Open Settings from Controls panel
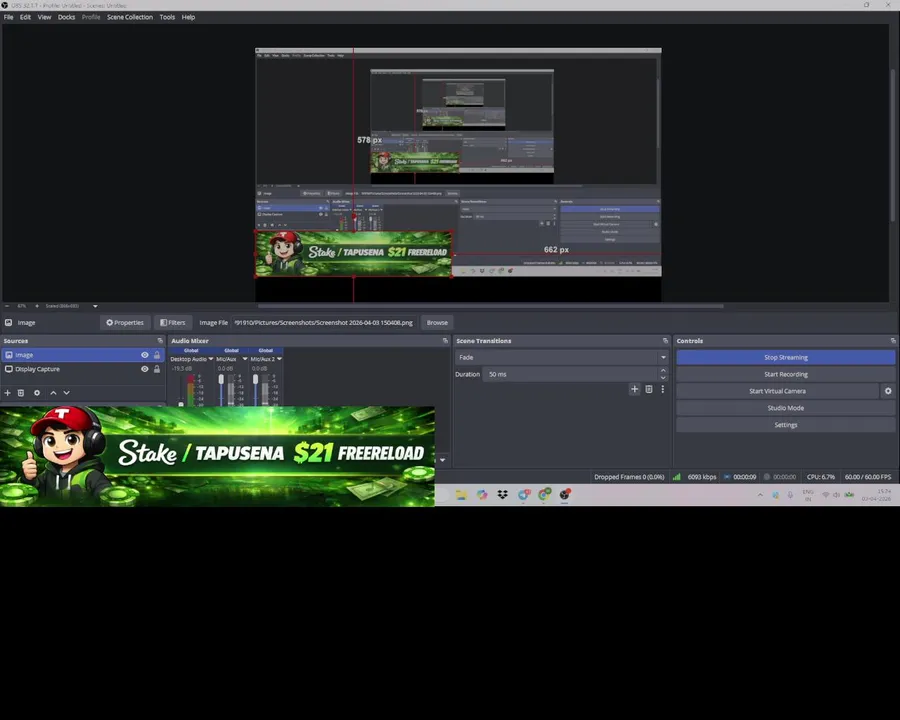900x720 pixels. pos(785,425)
